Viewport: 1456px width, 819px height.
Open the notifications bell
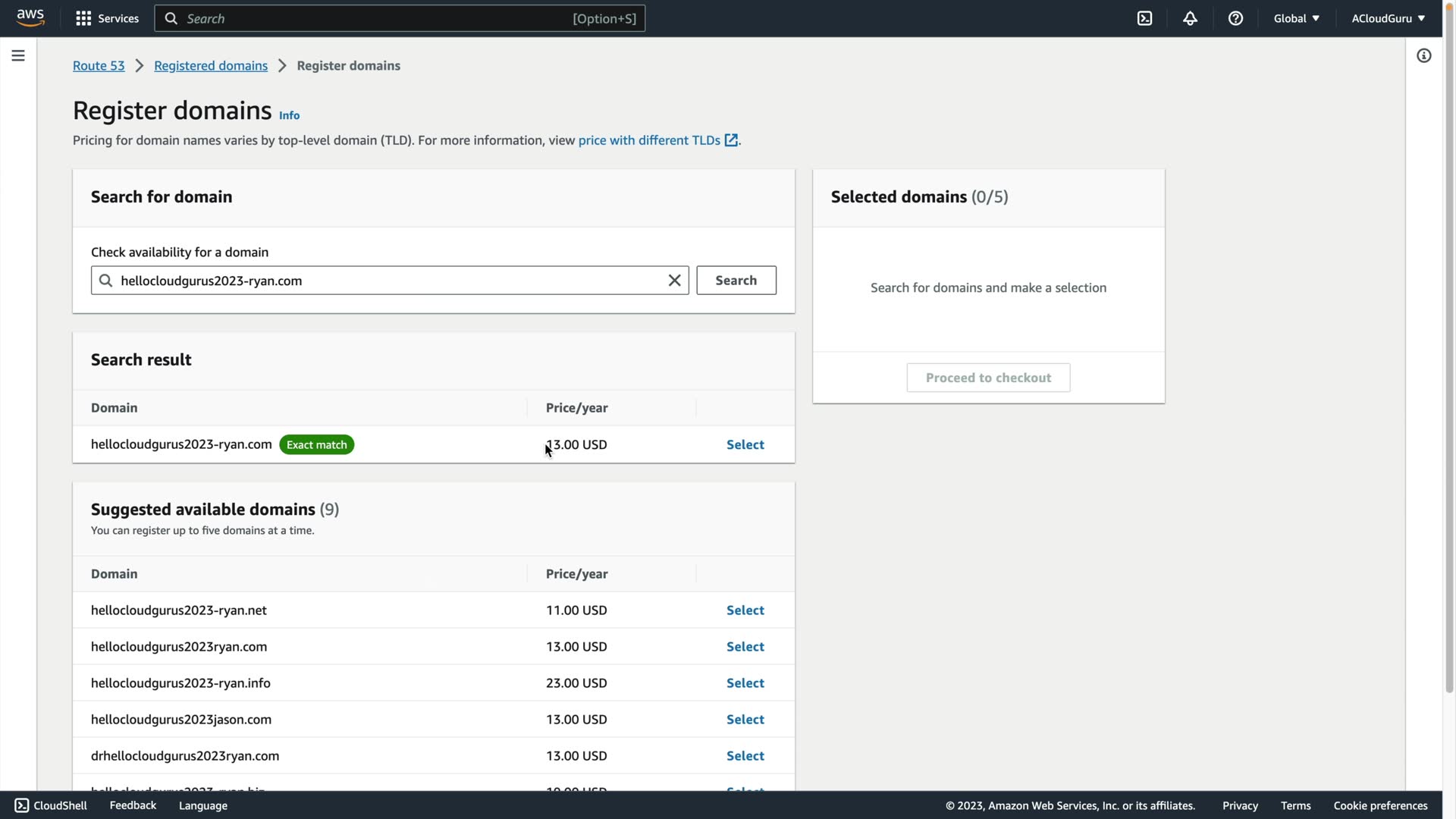pos(1190,18)
